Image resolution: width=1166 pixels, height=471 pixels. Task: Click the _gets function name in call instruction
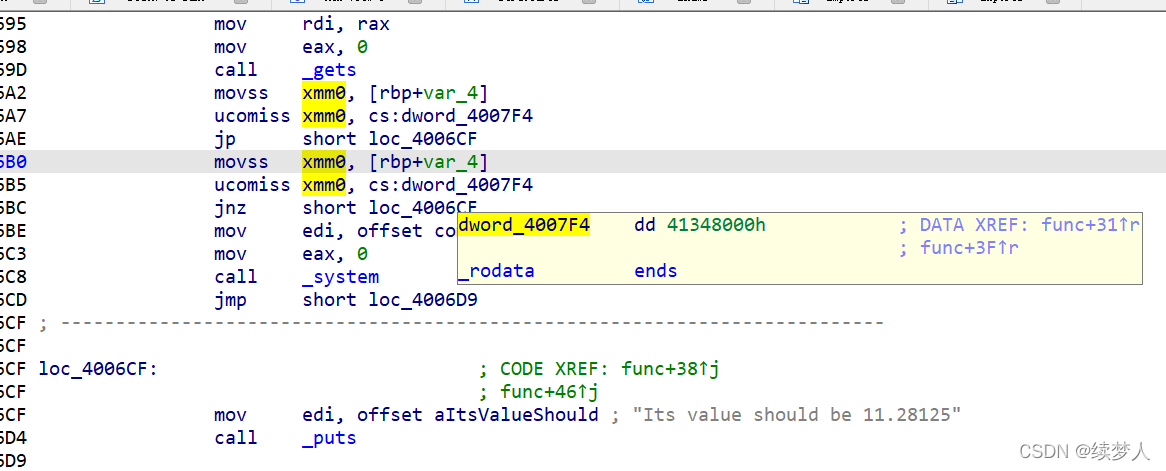(329, 71)
